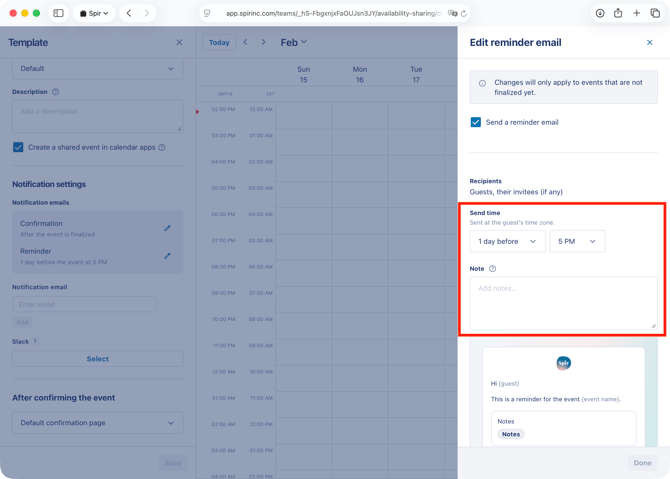This screenshot has width=670, height=479.
Task: Open help icon next to Note label
Action: [x=492, y=269]
